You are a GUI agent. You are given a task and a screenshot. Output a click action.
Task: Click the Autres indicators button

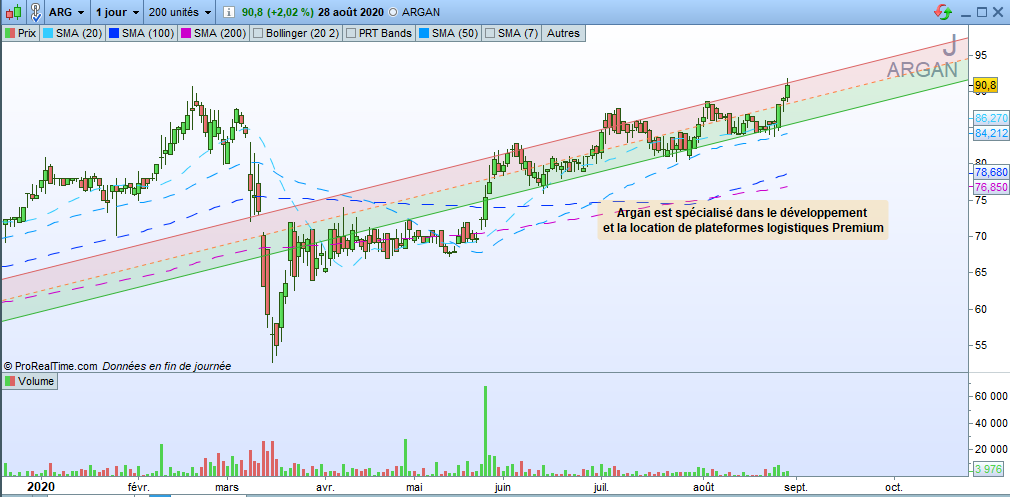point(564,33)
